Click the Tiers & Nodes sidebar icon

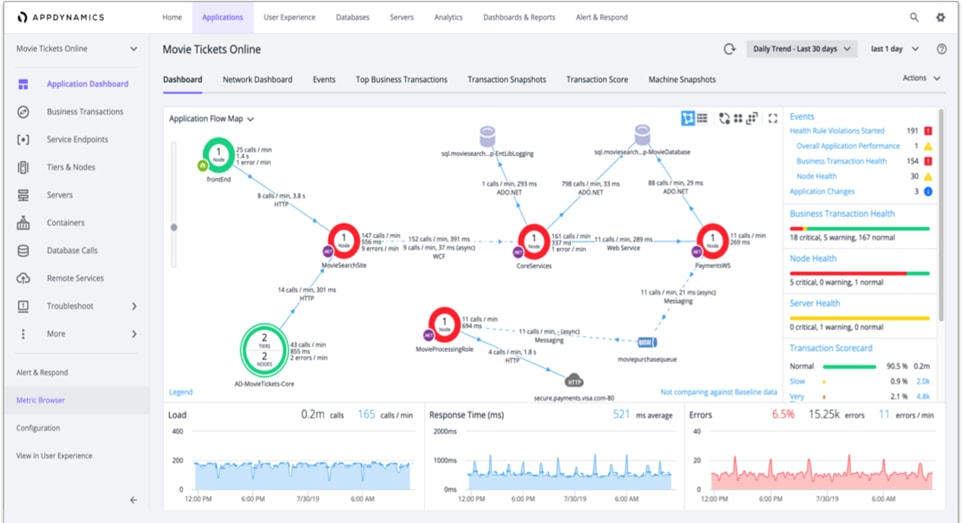[23, 167]
